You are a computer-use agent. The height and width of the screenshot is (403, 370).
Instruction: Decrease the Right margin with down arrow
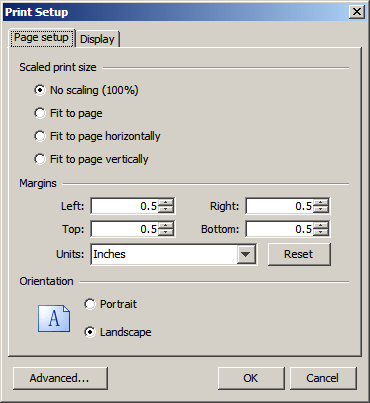click(x=321, y=209)
